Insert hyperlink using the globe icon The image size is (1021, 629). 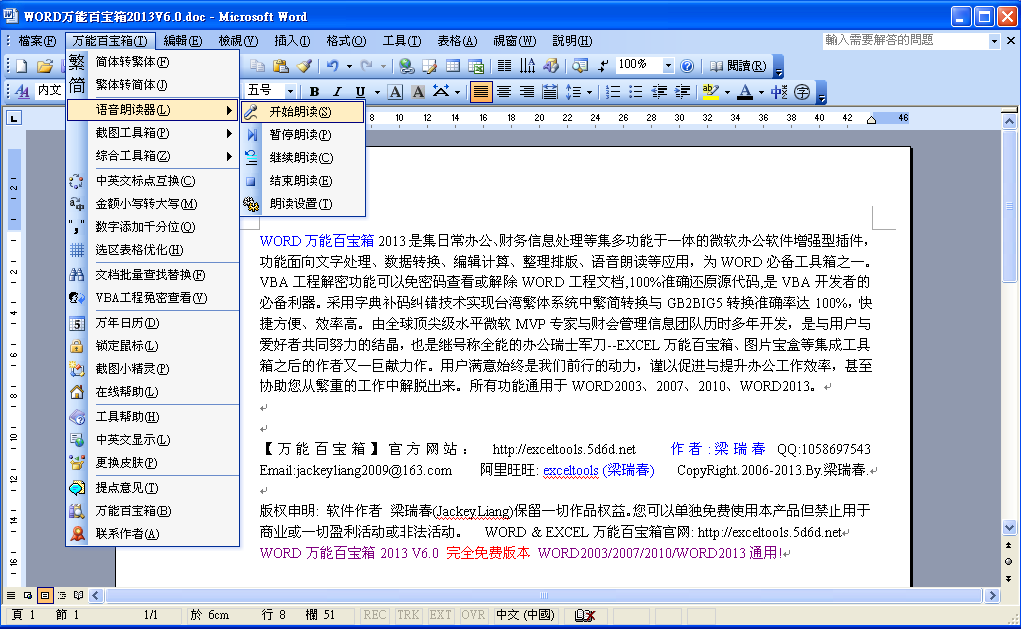(x=407, y=66)
